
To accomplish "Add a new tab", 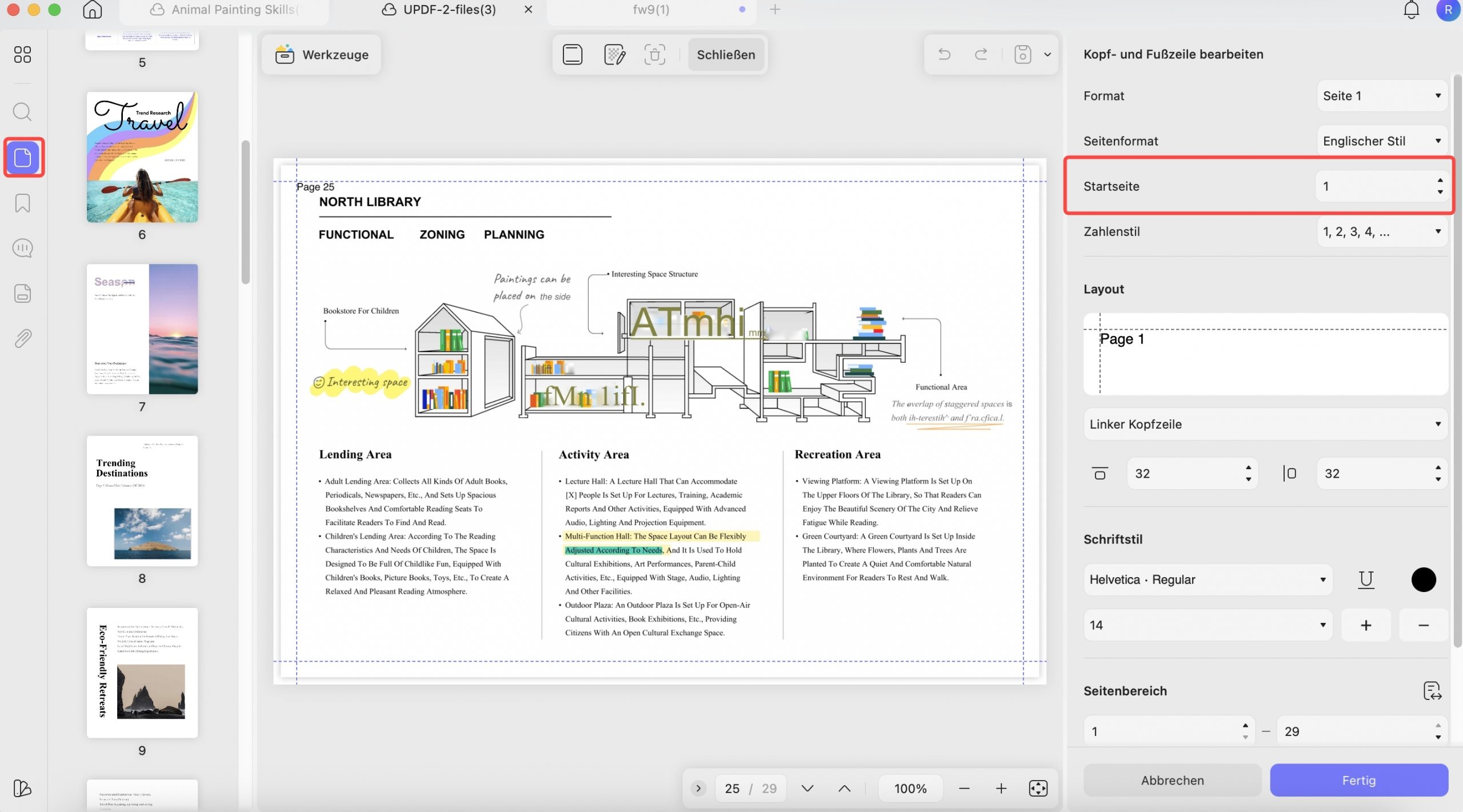I will pos(775,10).
